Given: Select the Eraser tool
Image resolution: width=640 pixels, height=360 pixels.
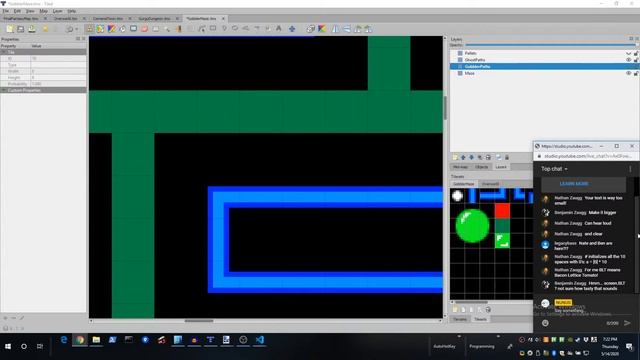Looking at the screenshot, I should (x=144, y=29).
